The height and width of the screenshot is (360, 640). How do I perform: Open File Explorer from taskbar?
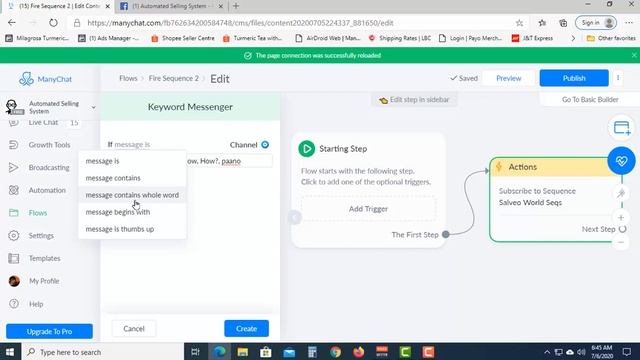[x=243, y=352]
